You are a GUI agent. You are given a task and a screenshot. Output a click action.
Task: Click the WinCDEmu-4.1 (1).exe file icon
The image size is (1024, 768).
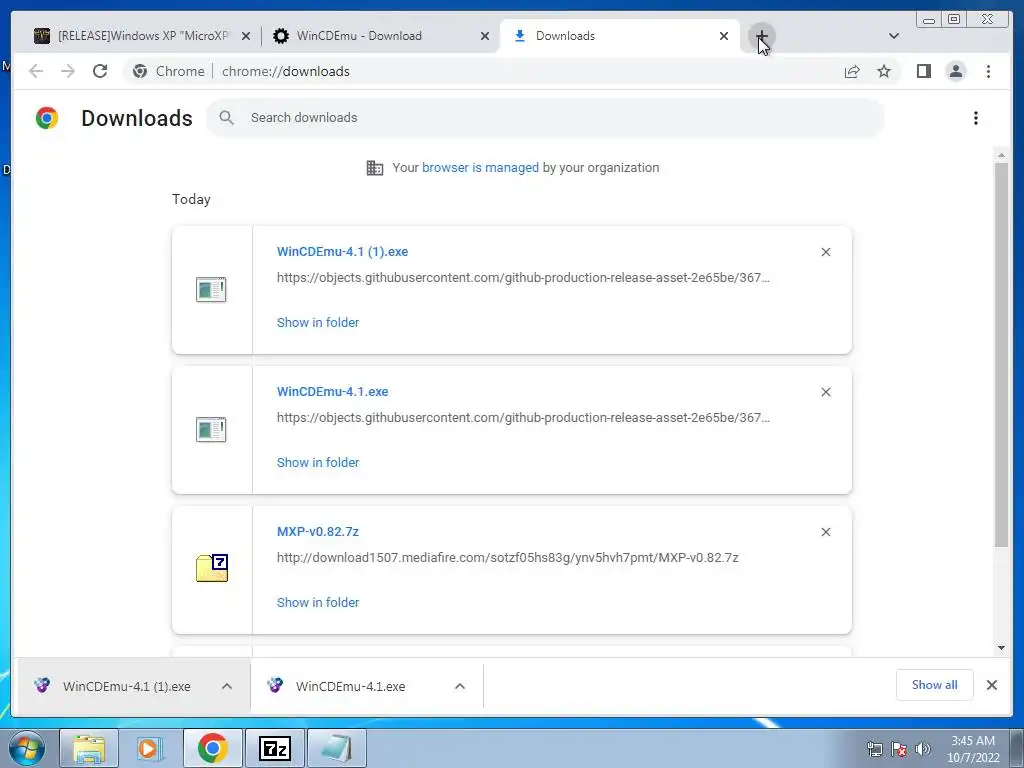coord(211,290)
